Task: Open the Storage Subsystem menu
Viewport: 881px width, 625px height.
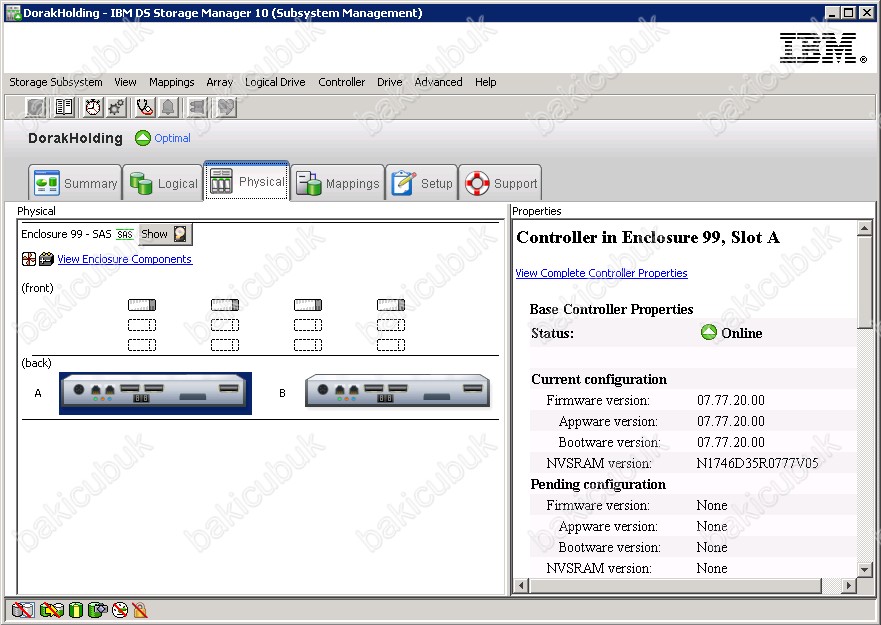Action: tap(56, 82)
